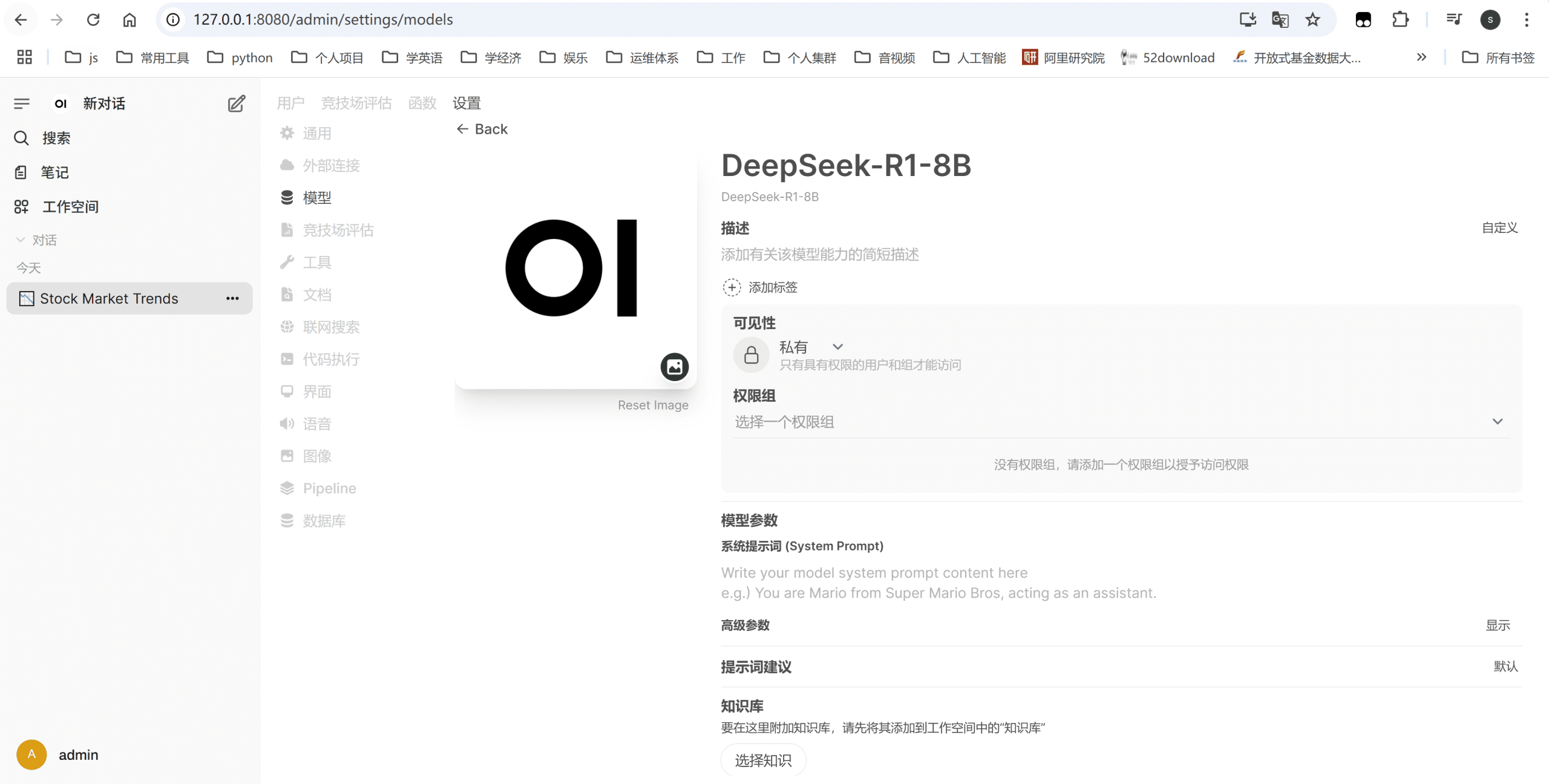Open 工具 settings
Image resolution: width=1549 pixels, height=784 pixels.
(x=306, y=263)
